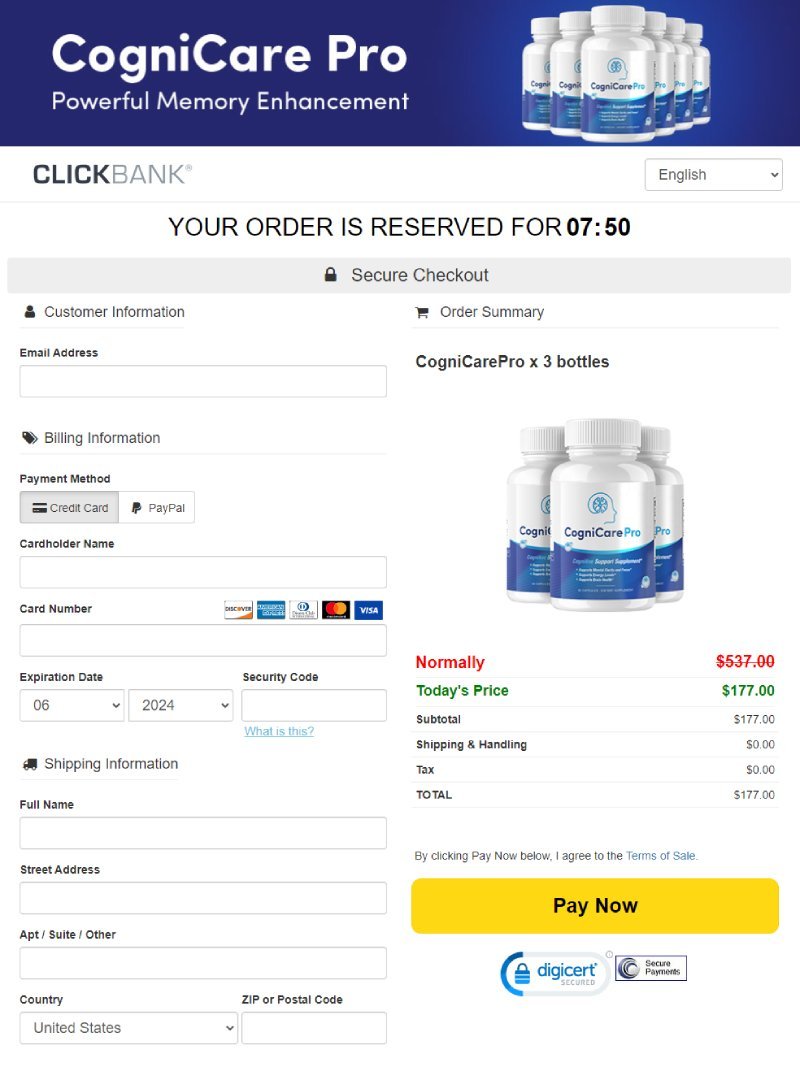The height and width of the screenshot is (1067, 800).
Task: Click the CogniCarePro three bottles image
Action: click(x=595, y=514)
